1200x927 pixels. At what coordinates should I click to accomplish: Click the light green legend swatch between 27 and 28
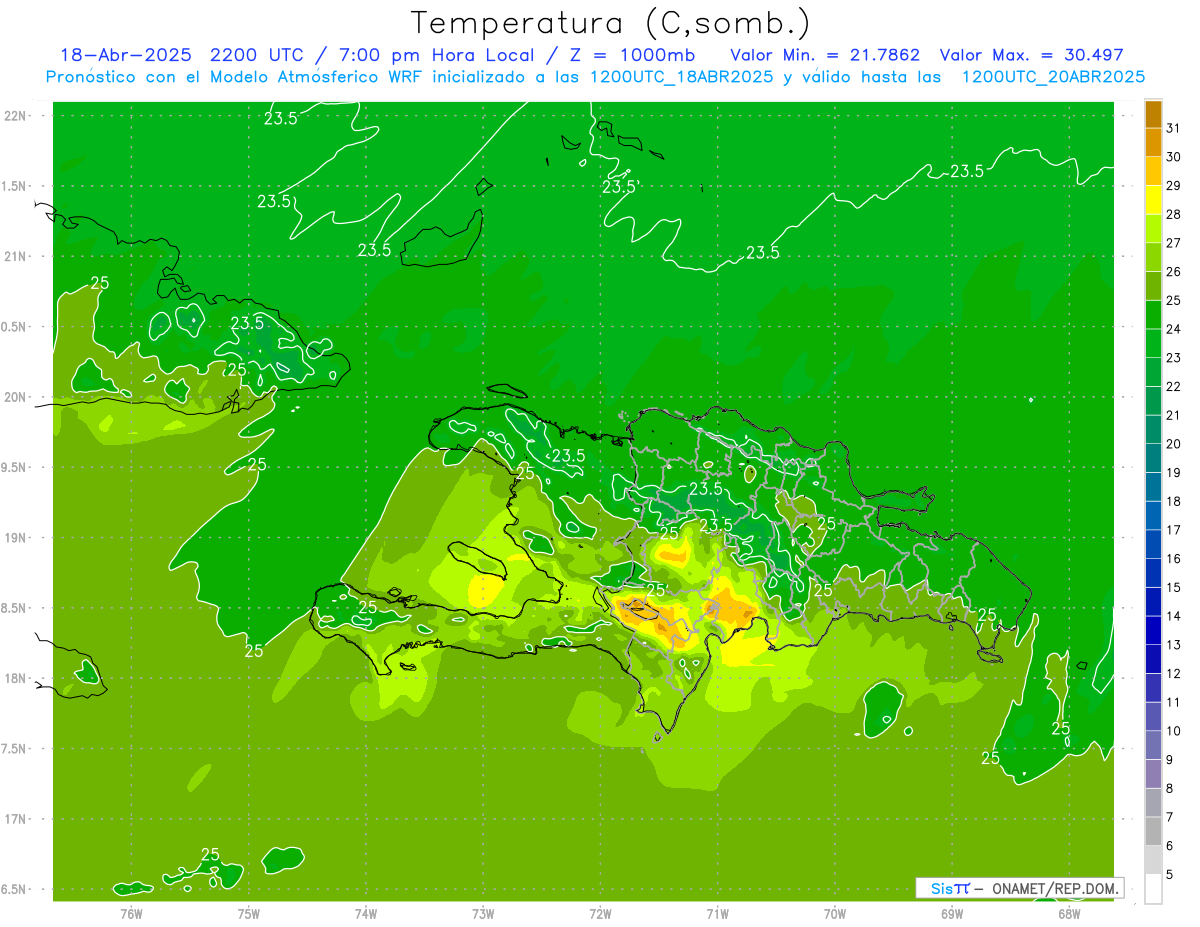(1153, 228)
